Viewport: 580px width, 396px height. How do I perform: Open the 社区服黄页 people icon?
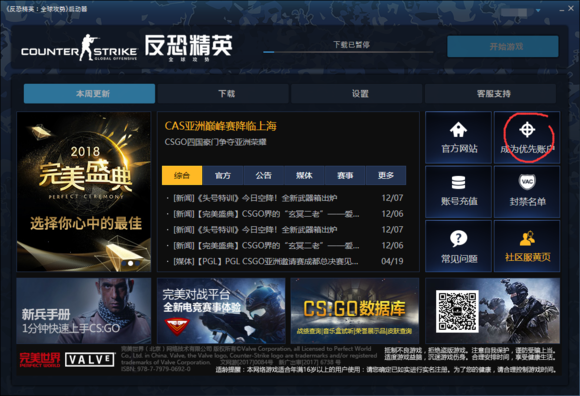(x=527, y=238)
